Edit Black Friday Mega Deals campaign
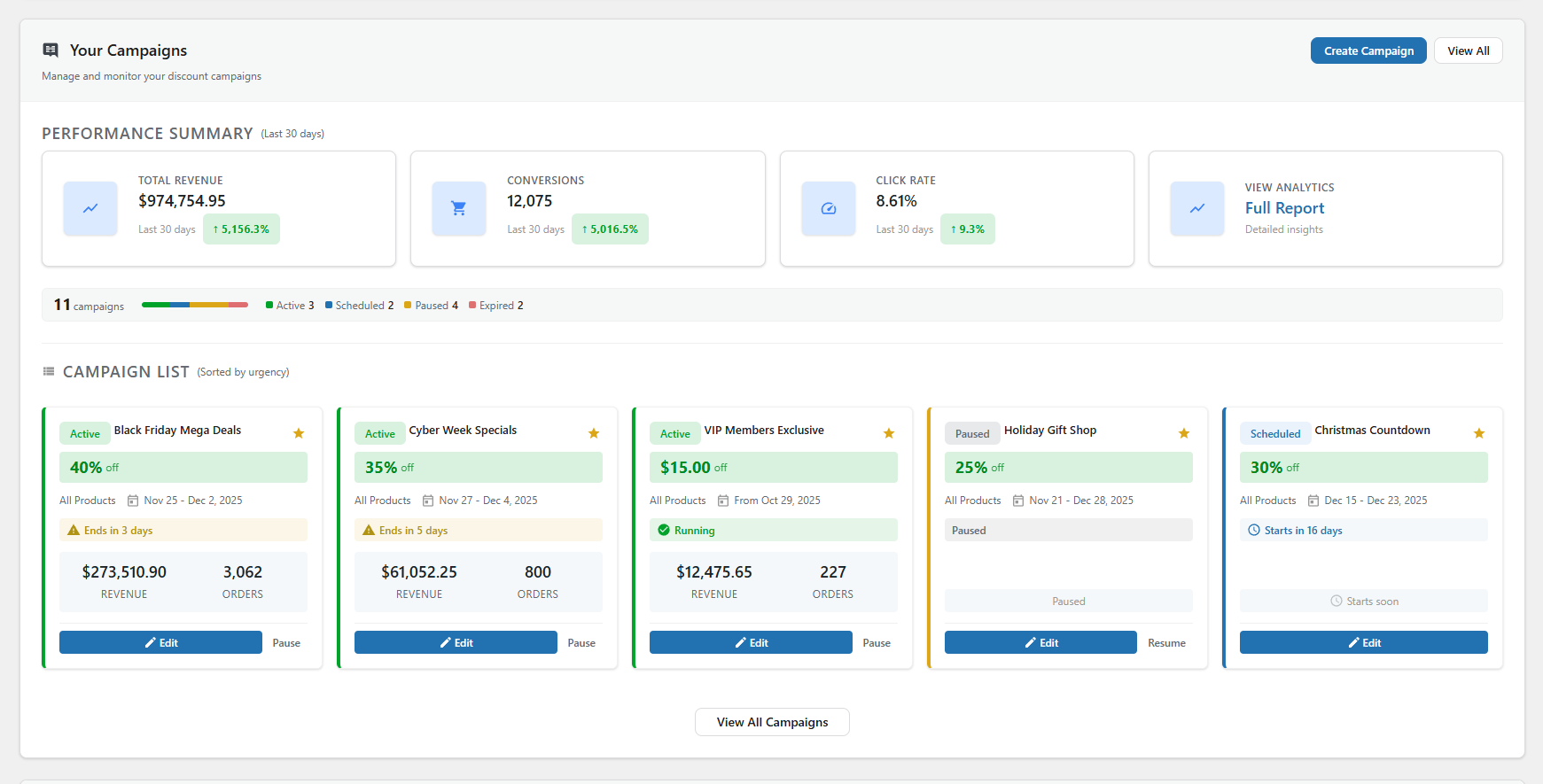This screenshot has width=1543, height=784. (160, 642)
